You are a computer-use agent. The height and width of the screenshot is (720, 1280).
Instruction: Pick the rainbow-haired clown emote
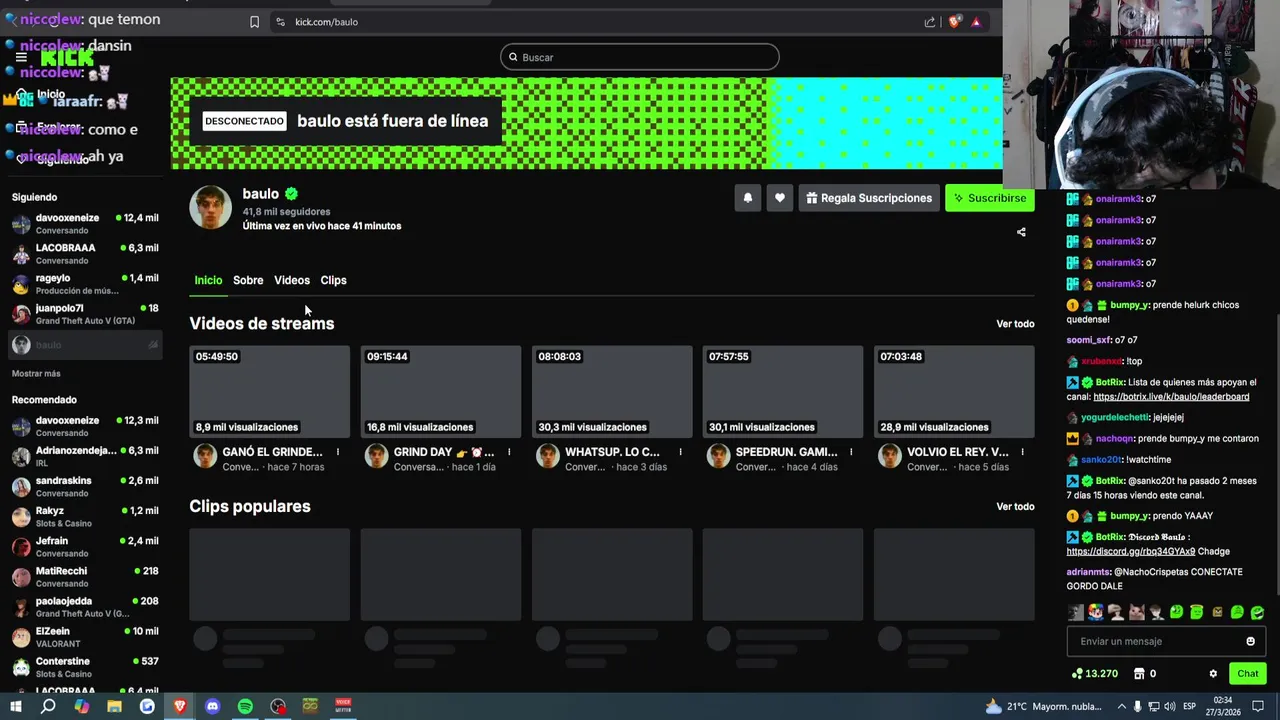click(x=1096, y=612)
